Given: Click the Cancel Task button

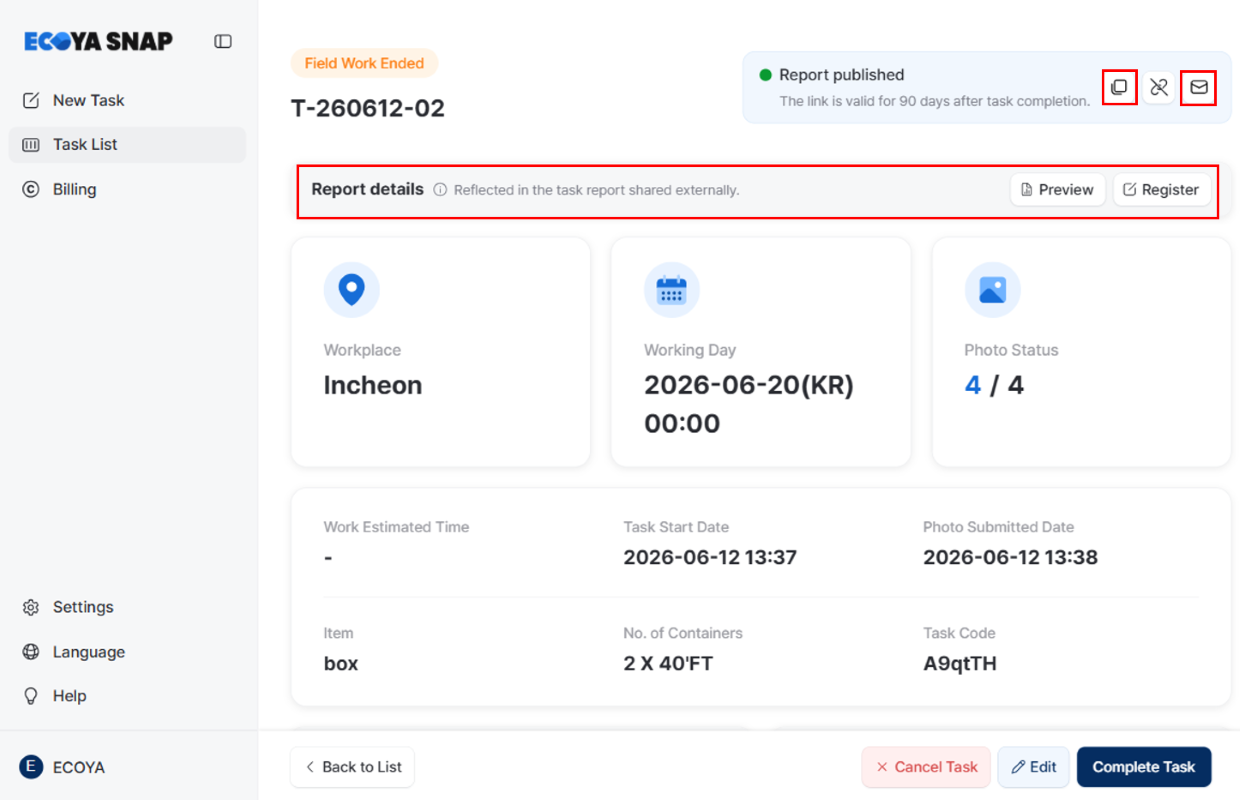Looking at the screenshot, I should coord(926,767).
